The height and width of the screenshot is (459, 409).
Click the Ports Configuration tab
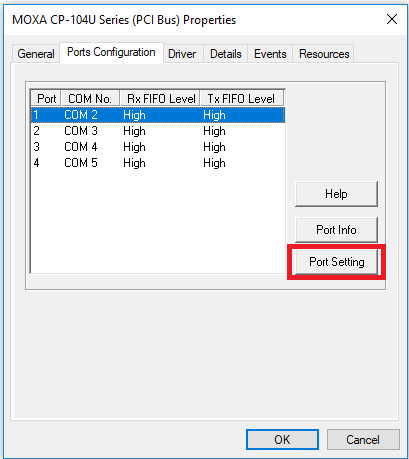[111, 52]
